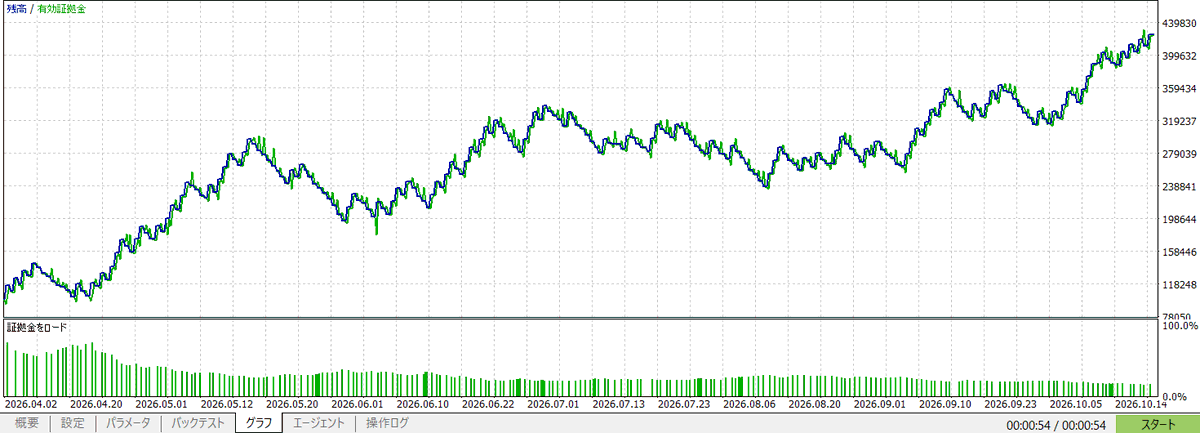Click the 残高 legend label
This screenshot has width=1200, height=433.
click(x=15, y=8)
